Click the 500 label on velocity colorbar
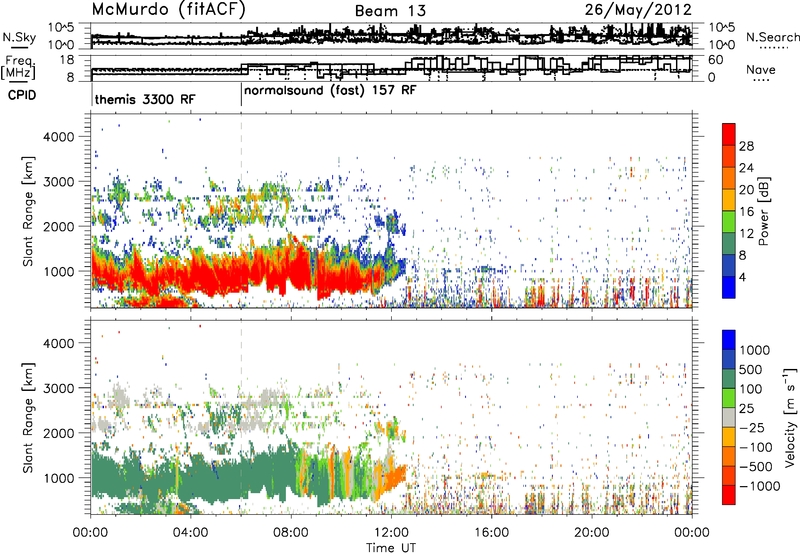The image size is (800, 554). pyautogui.click(x=753, y=370)
